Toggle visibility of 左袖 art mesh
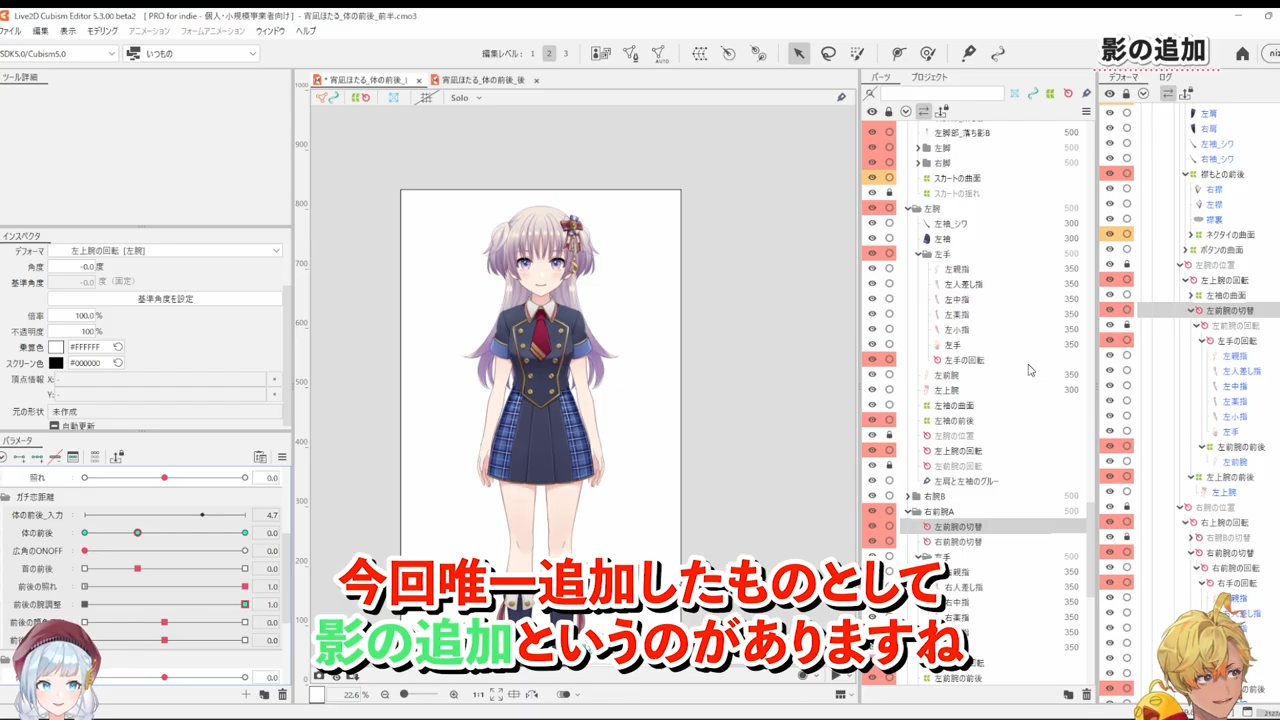 click(x=872, y=239)
